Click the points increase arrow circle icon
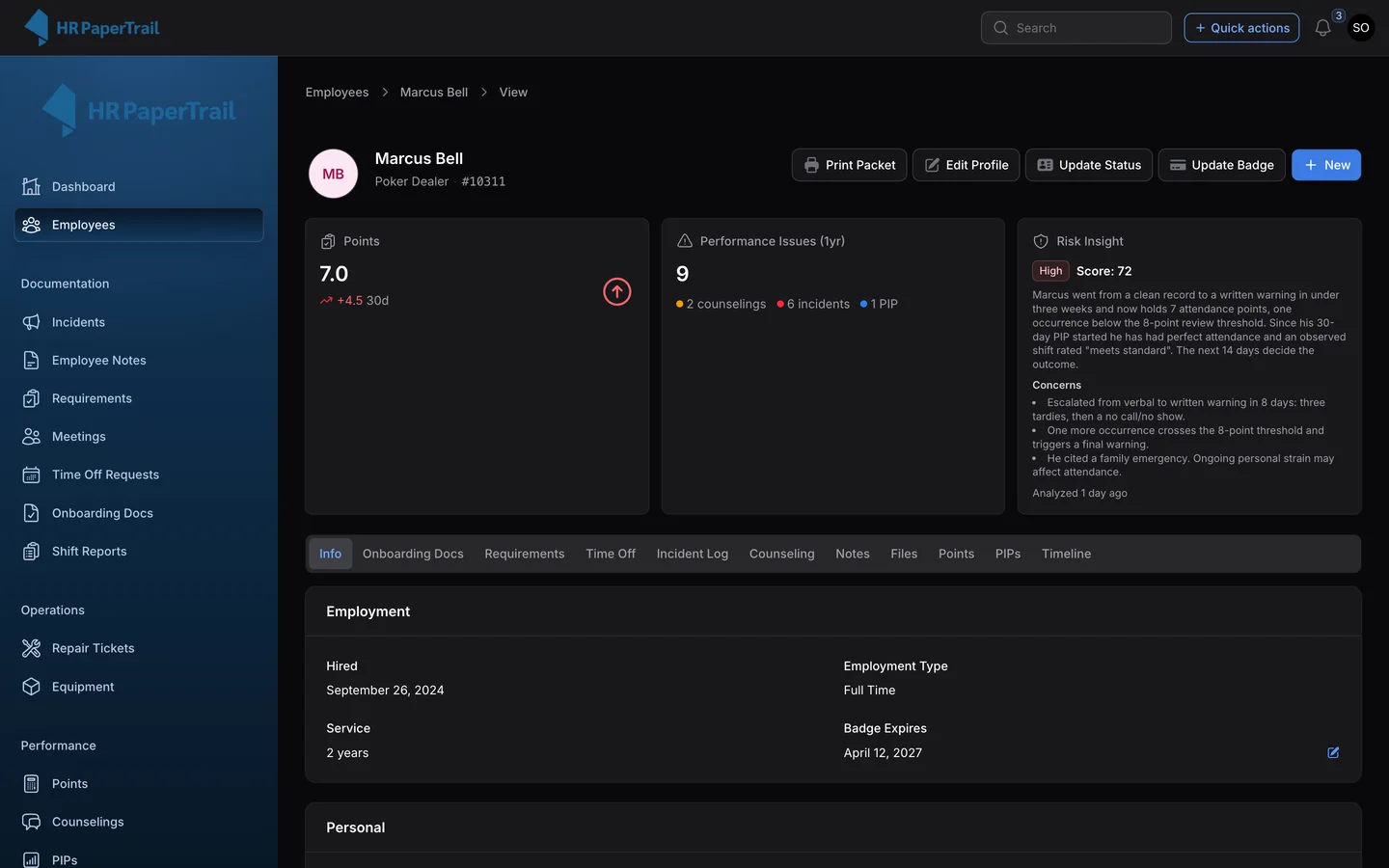Image resolution: width=1389 pixels, height=868 pixels. coord(617,291)
